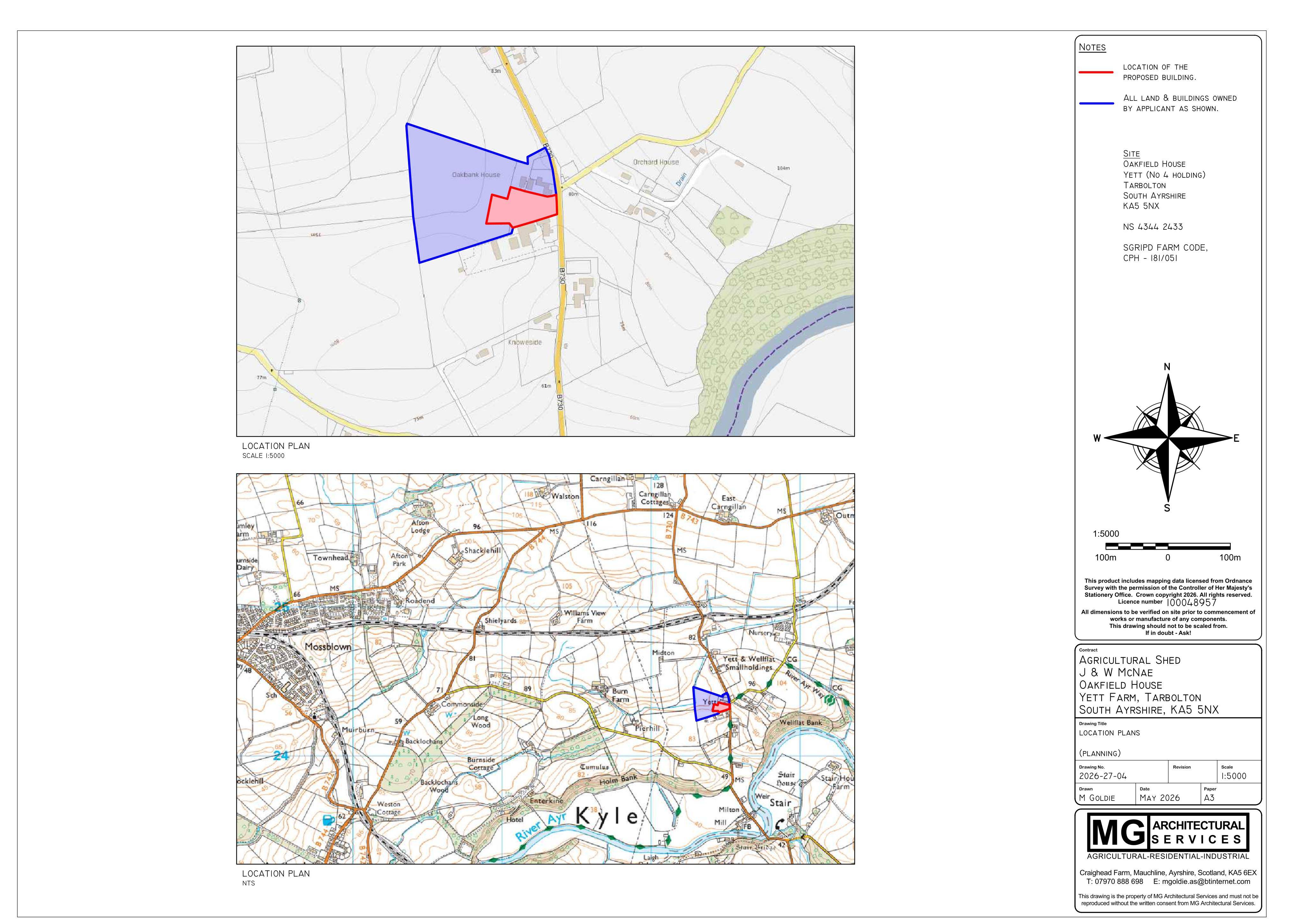Click the 'Location Plans' drawing title

[x=1109, y=733]
